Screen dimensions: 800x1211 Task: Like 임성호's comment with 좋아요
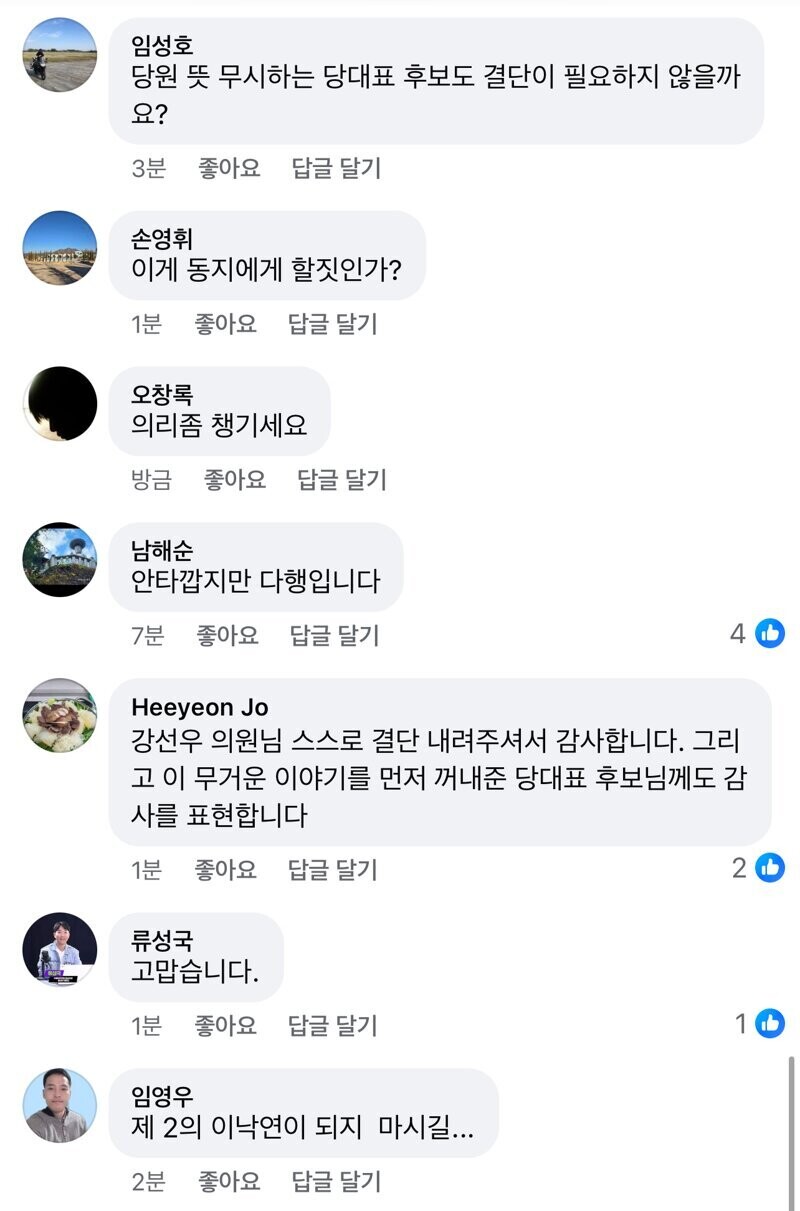(229, 168)
